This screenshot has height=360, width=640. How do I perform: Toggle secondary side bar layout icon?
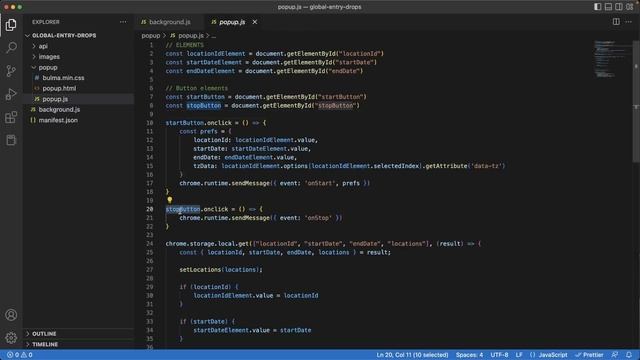[619, 7]
